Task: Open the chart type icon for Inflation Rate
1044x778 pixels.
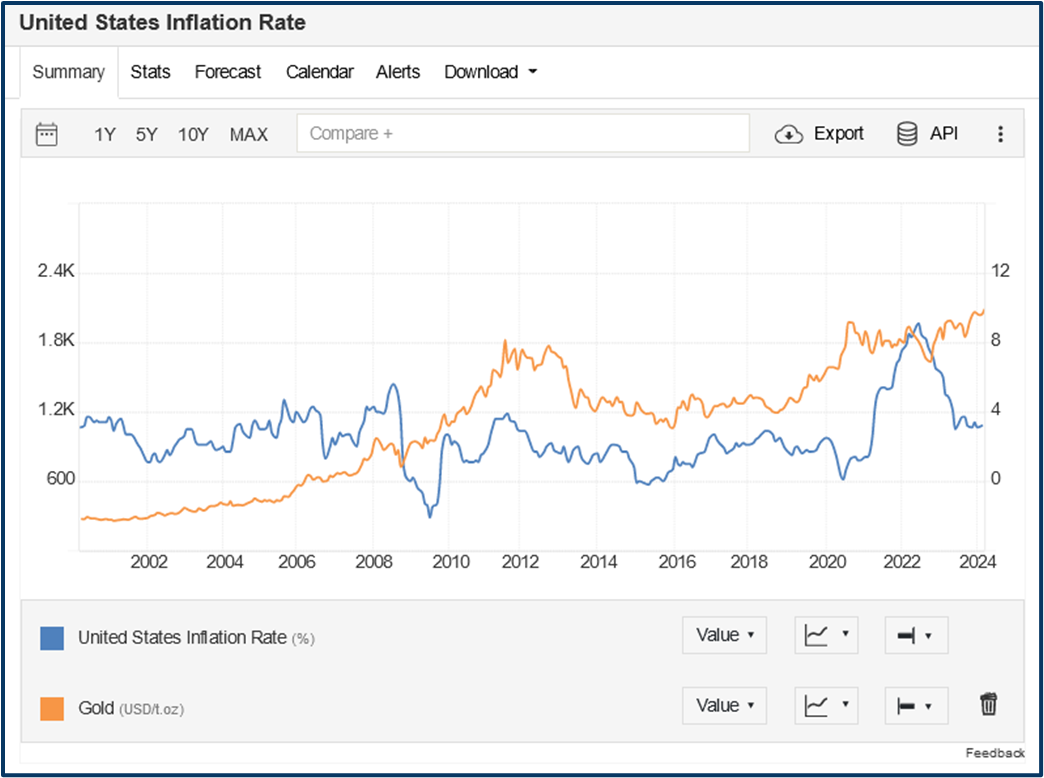Action: click(x=826, y=635)
